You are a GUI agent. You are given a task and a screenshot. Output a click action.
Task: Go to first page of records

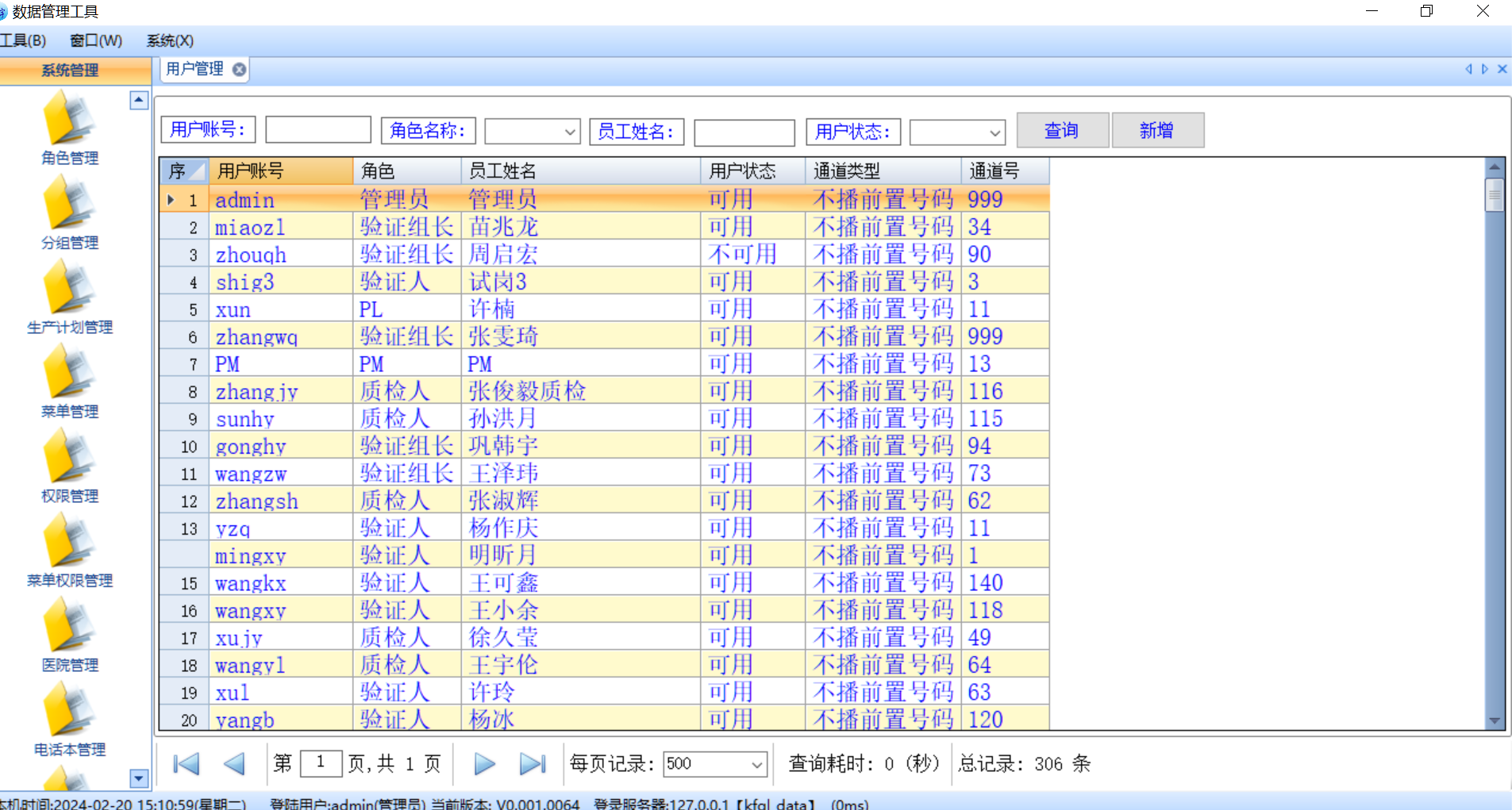pyautogui.click(x=187, y=764)
